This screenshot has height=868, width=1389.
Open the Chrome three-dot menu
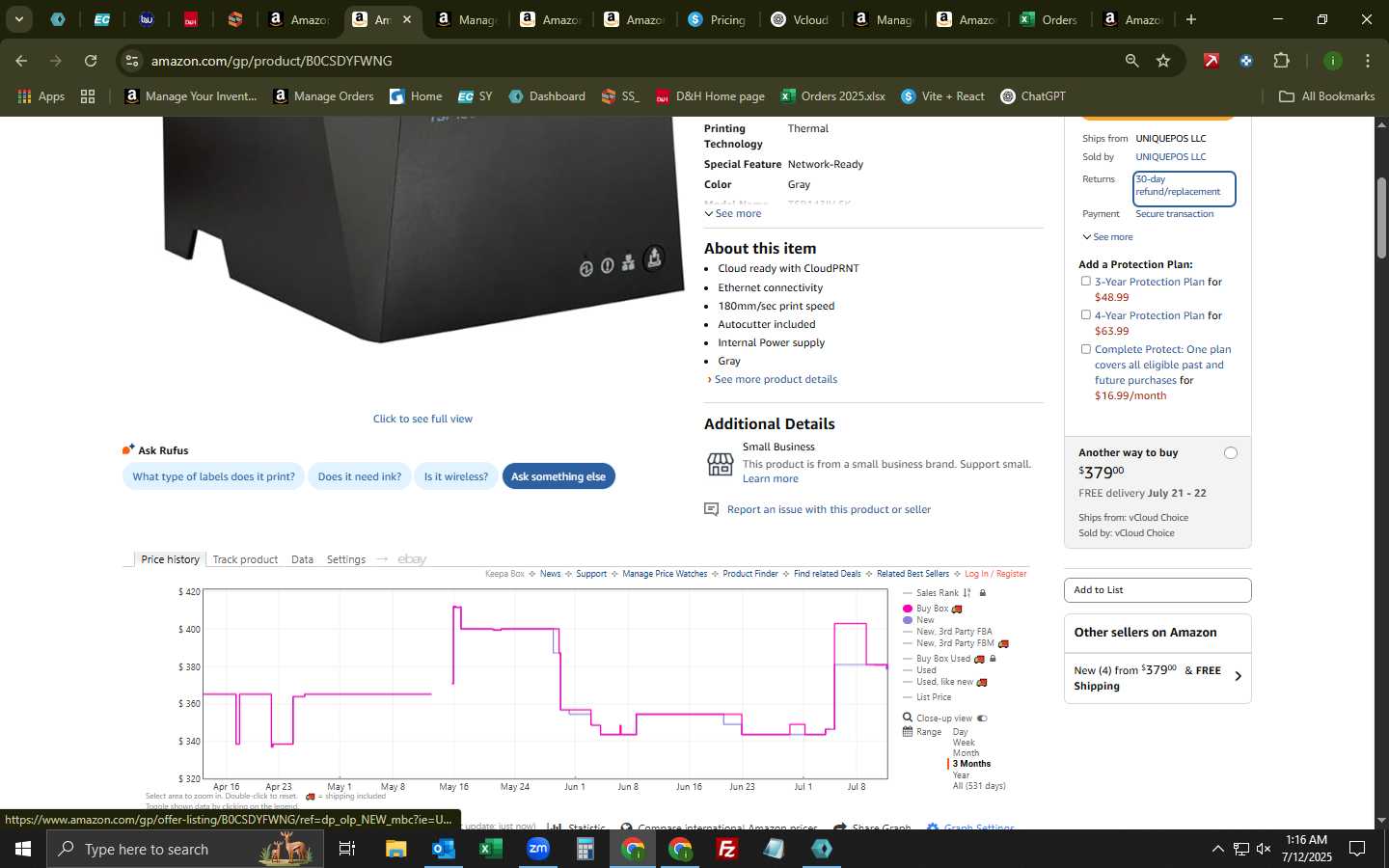pos(1367,61)
